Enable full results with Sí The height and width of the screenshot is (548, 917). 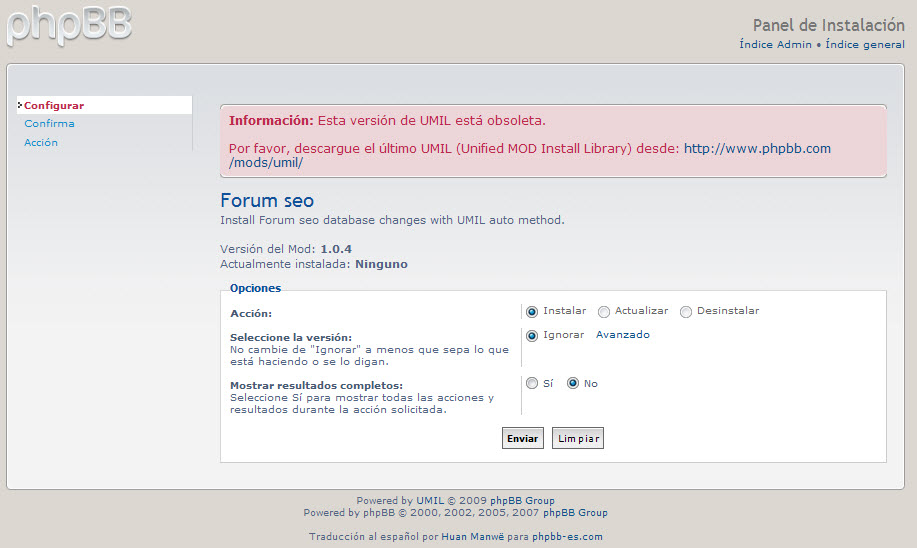[532, 383]
